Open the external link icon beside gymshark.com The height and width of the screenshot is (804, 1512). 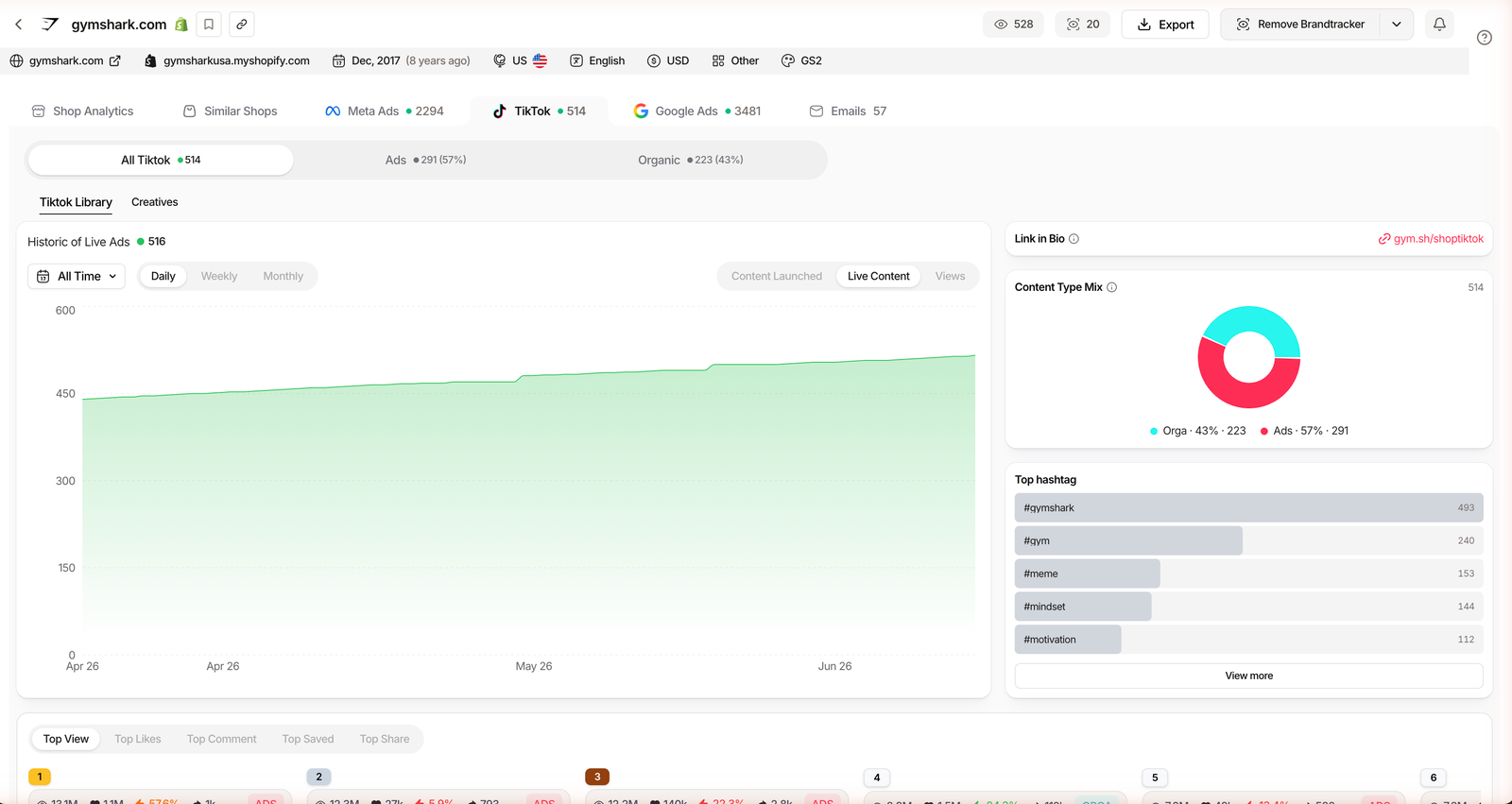point(115,60)
